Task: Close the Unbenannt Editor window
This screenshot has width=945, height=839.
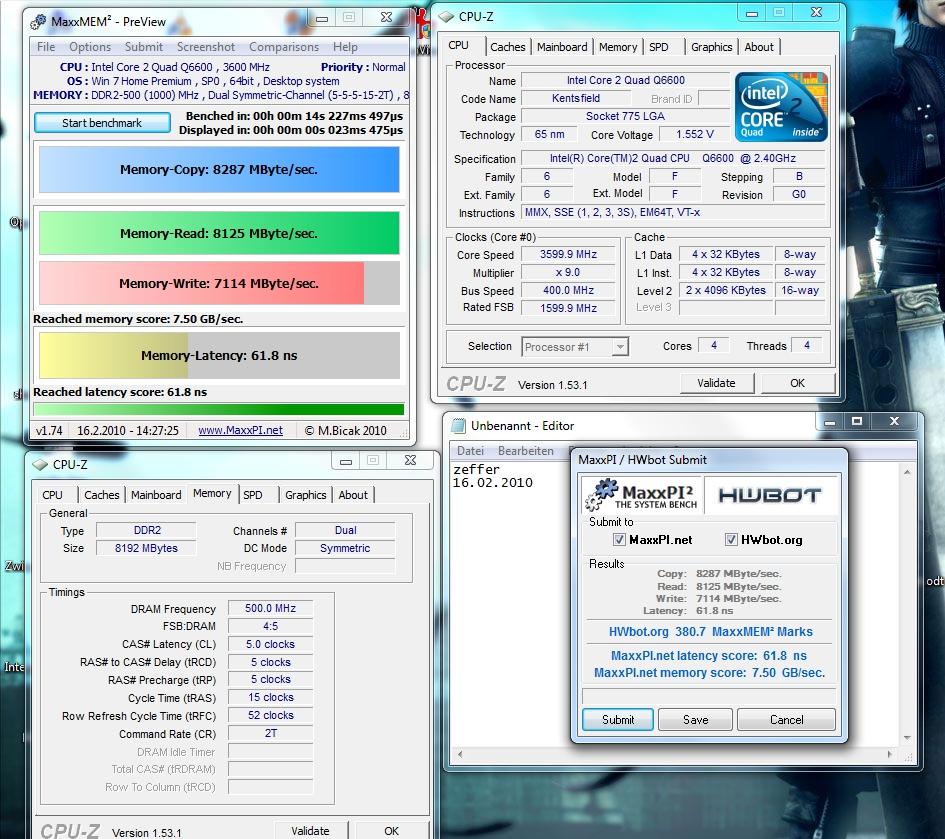Action: click(894, 421)
